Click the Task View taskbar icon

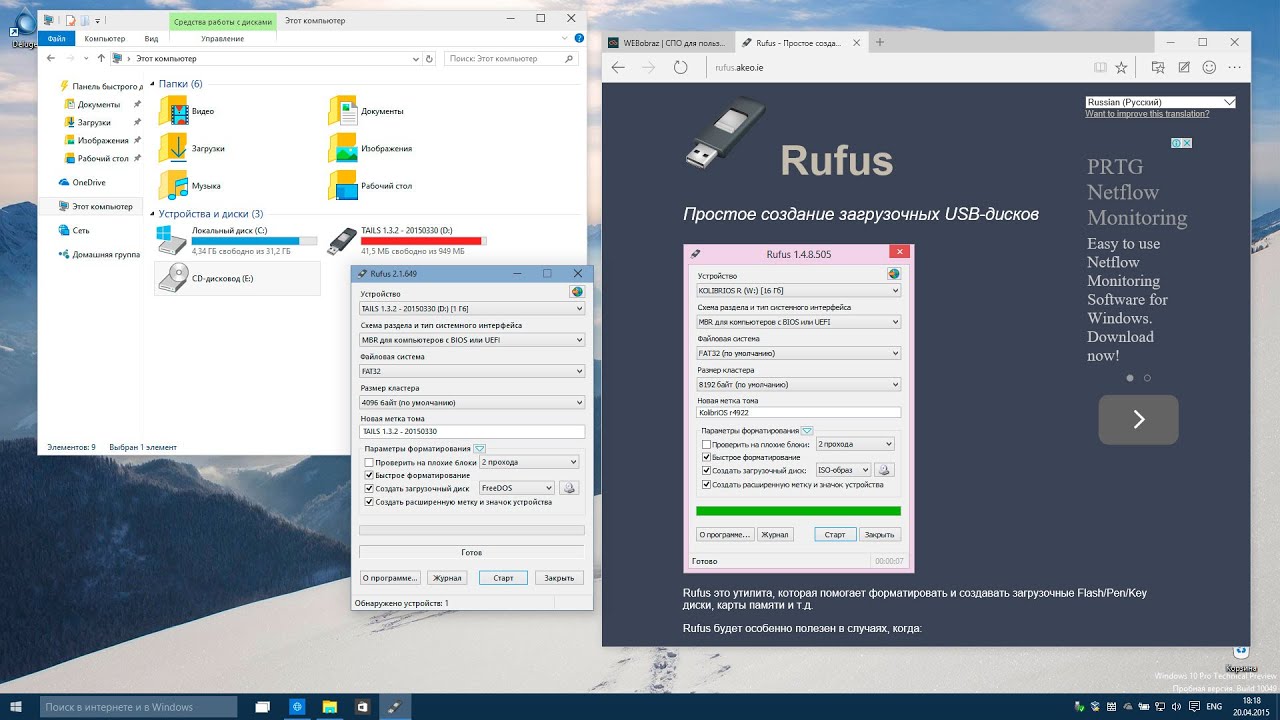point(262,707)
